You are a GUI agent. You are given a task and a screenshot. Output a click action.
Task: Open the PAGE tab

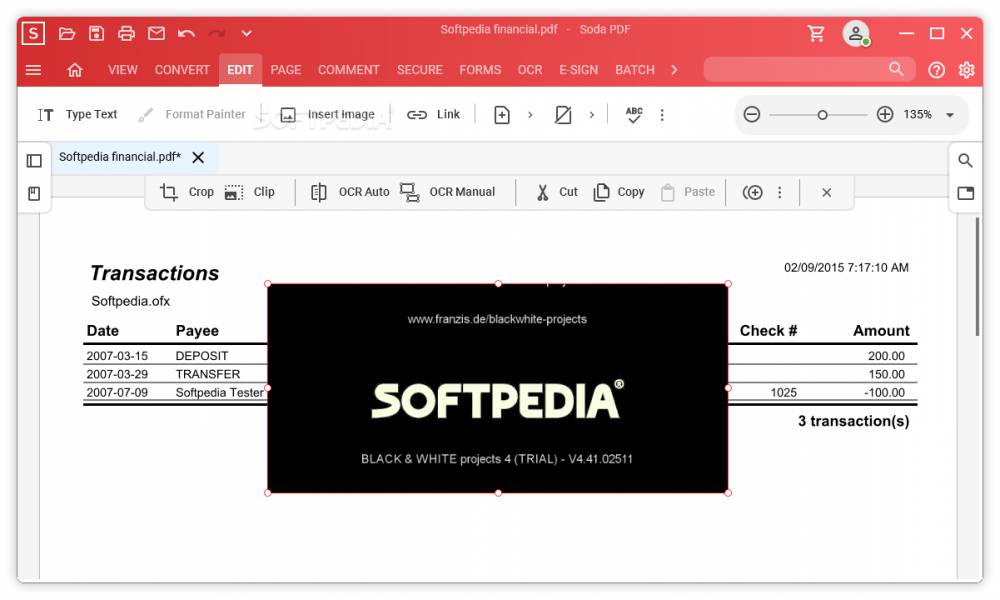286,70
